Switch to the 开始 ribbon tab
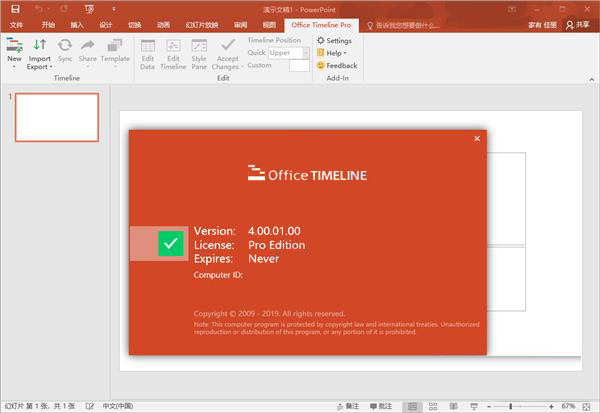The height and width of the screenshot is (413, 600). point(48,25)
